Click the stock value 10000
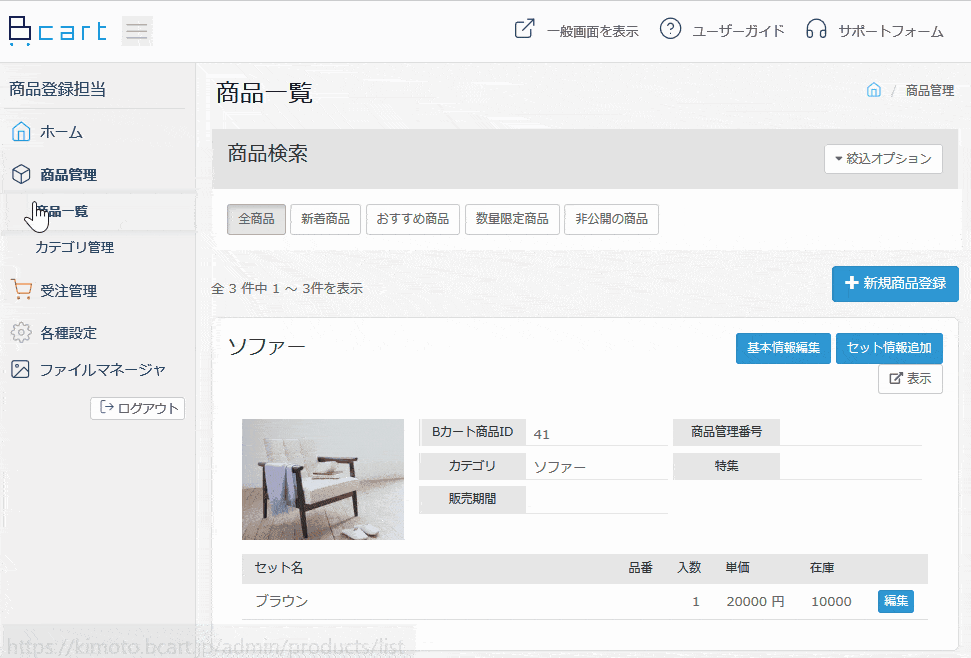 [x=831, y=602]
